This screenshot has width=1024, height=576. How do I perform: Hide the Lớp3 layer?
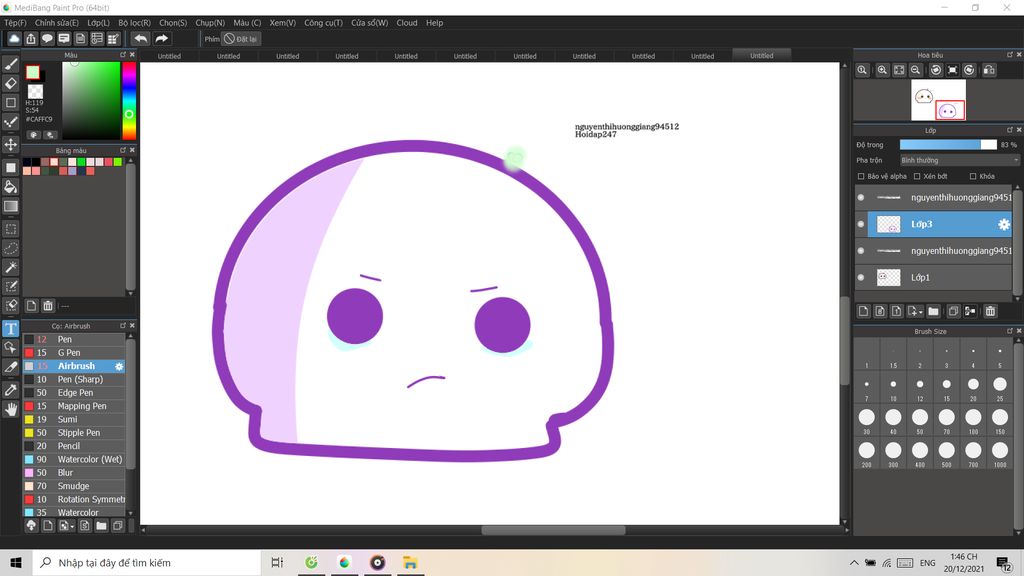861,224
